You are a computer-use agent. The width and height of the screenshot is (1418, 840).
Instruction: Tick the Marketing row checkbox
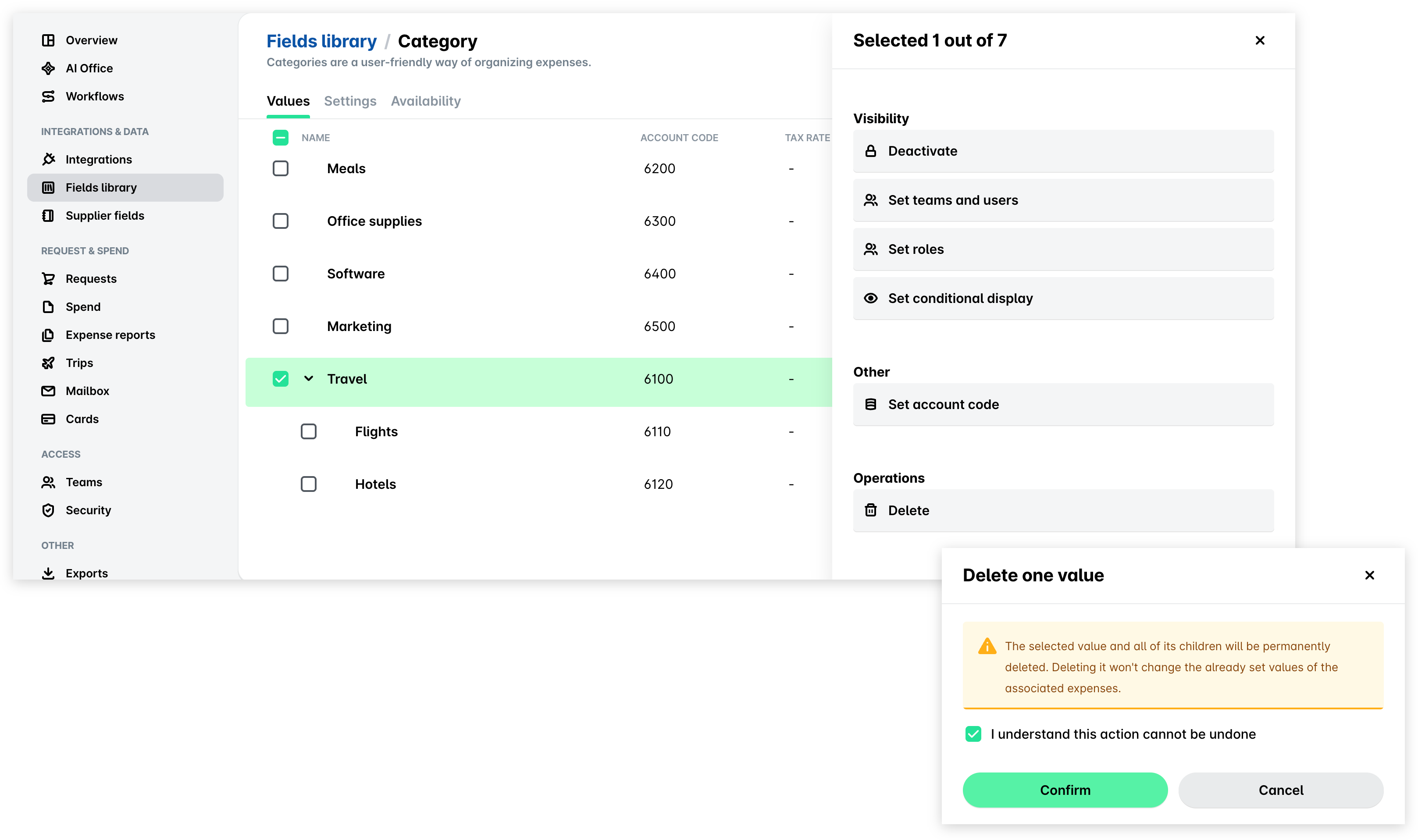point(280,327)
